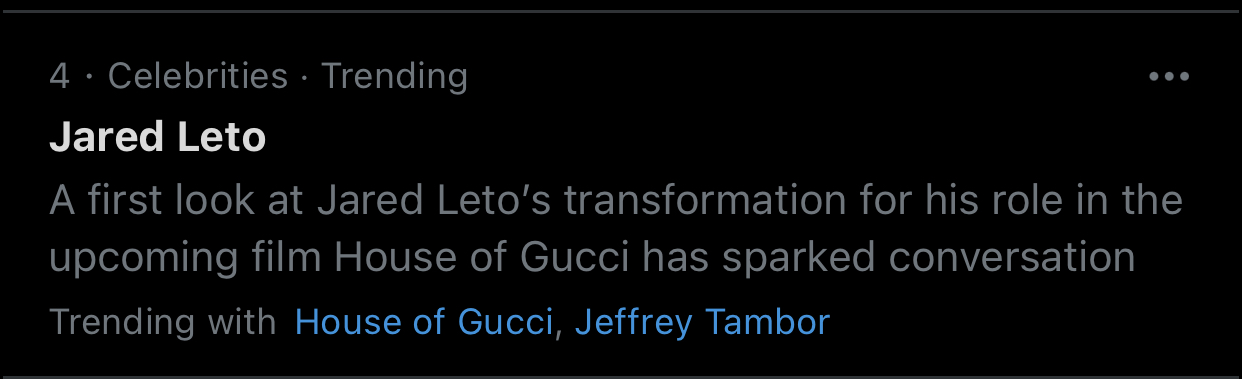Open the House of Gucci trending link
Viewport: 1242px width, 379px height.
click(424, 322)
